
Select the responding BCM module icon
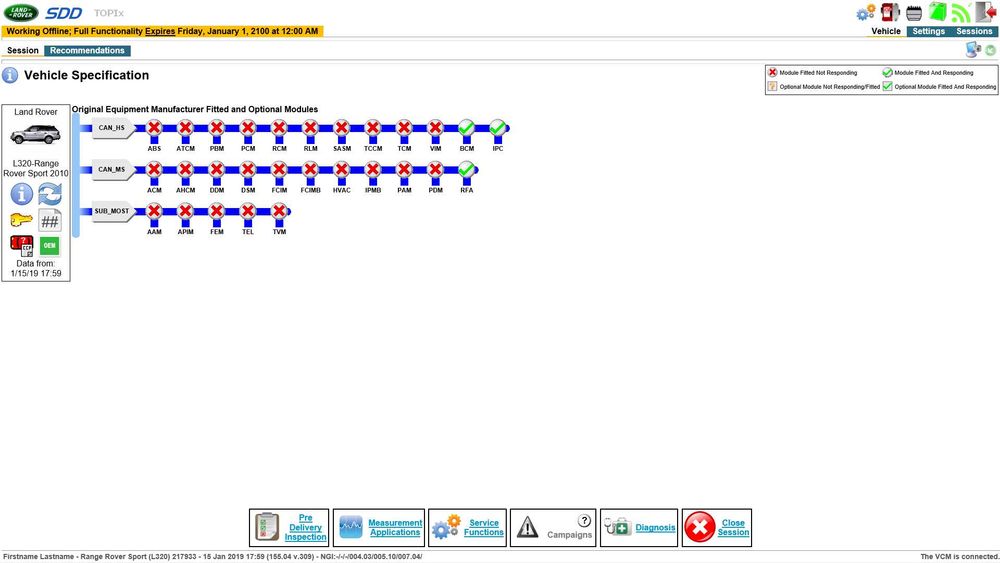[466, 128]
